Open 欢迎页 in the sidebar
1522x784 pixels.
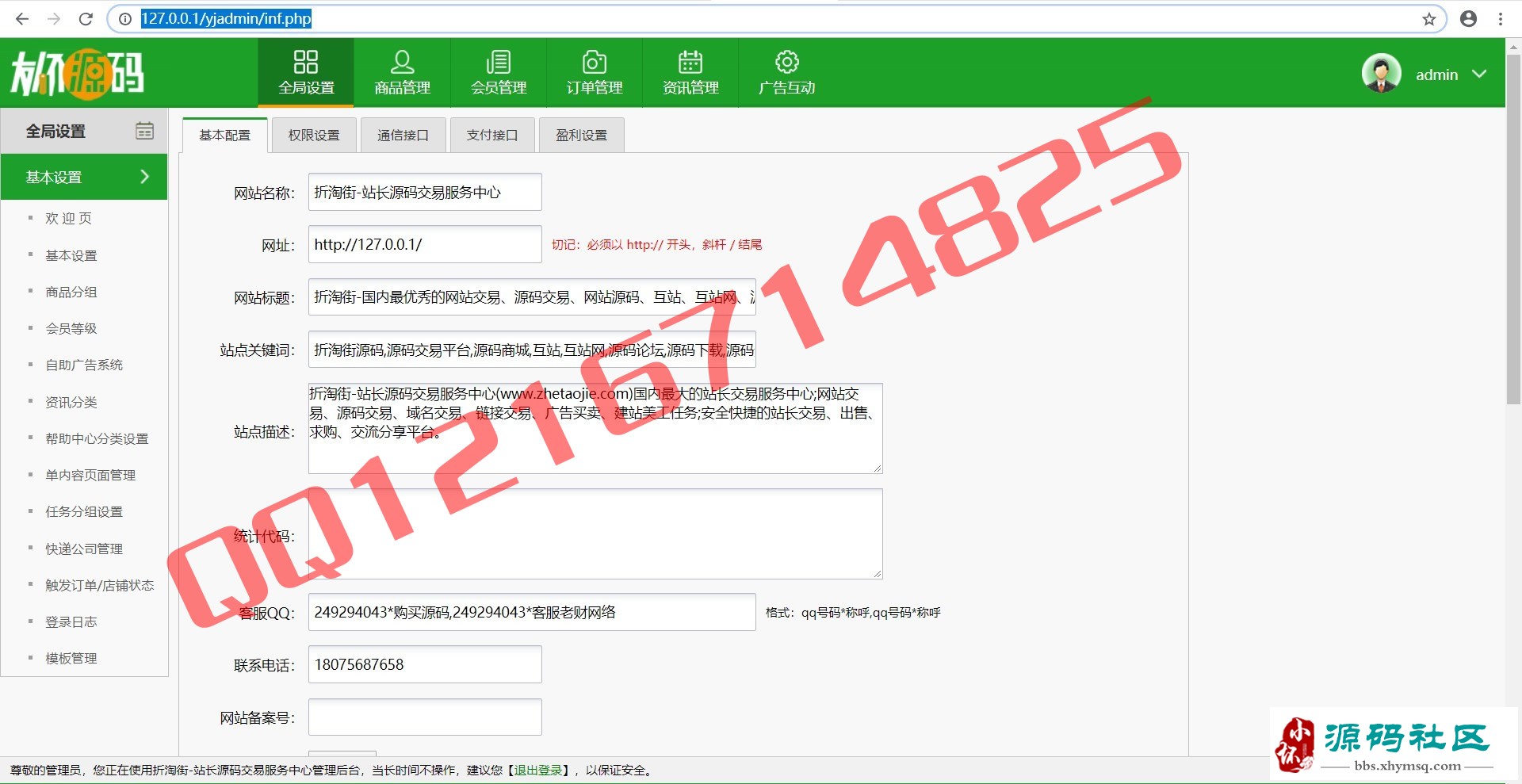pos(68,218)
